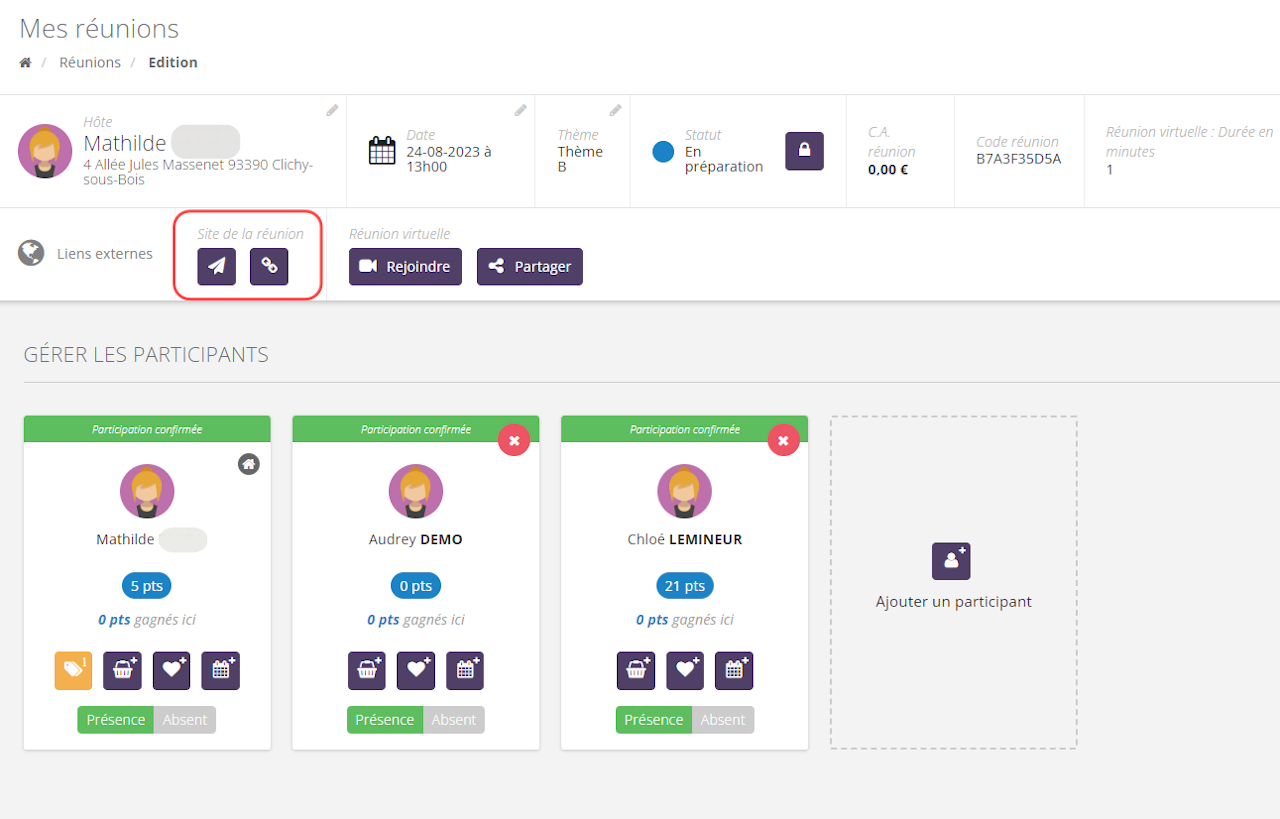
Task: Edit the meeting date pencil icon
Action: pos(520,110)
